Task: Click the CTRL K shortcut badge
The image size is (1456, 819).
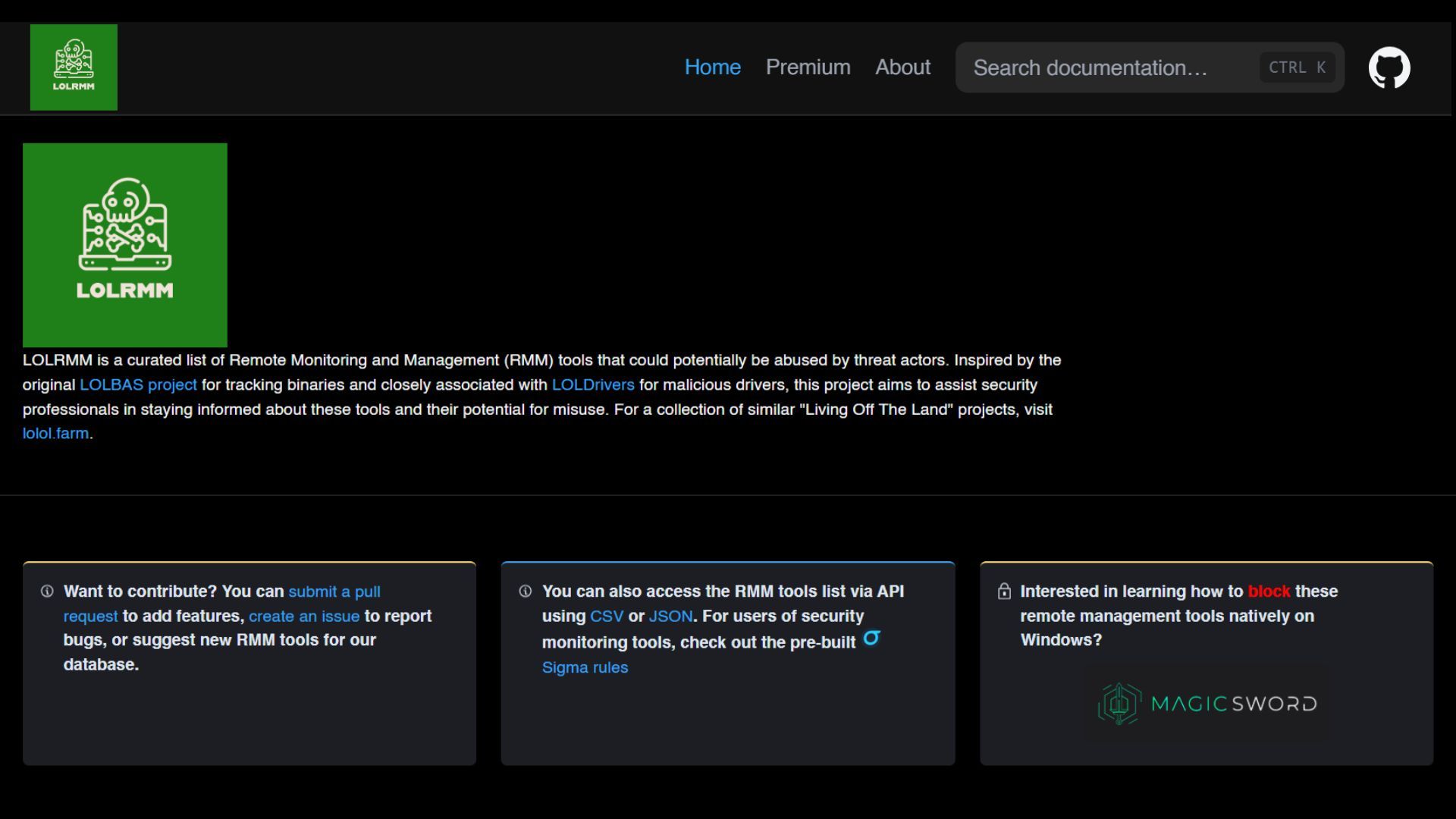Action: pyautogui.click(x=1298, y=67)
